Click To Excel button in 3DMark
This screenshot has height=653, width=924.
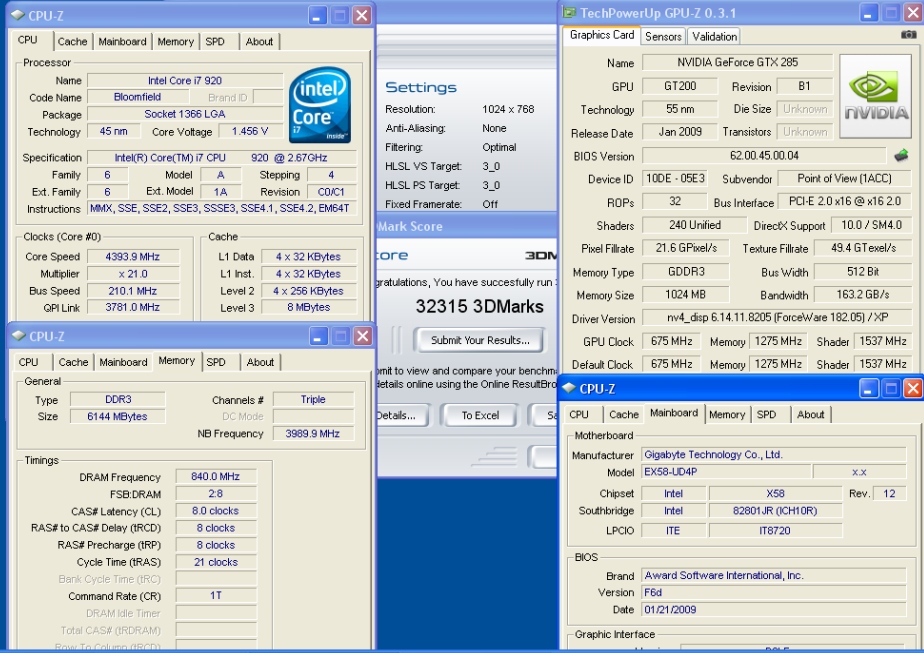coord(480,415)
